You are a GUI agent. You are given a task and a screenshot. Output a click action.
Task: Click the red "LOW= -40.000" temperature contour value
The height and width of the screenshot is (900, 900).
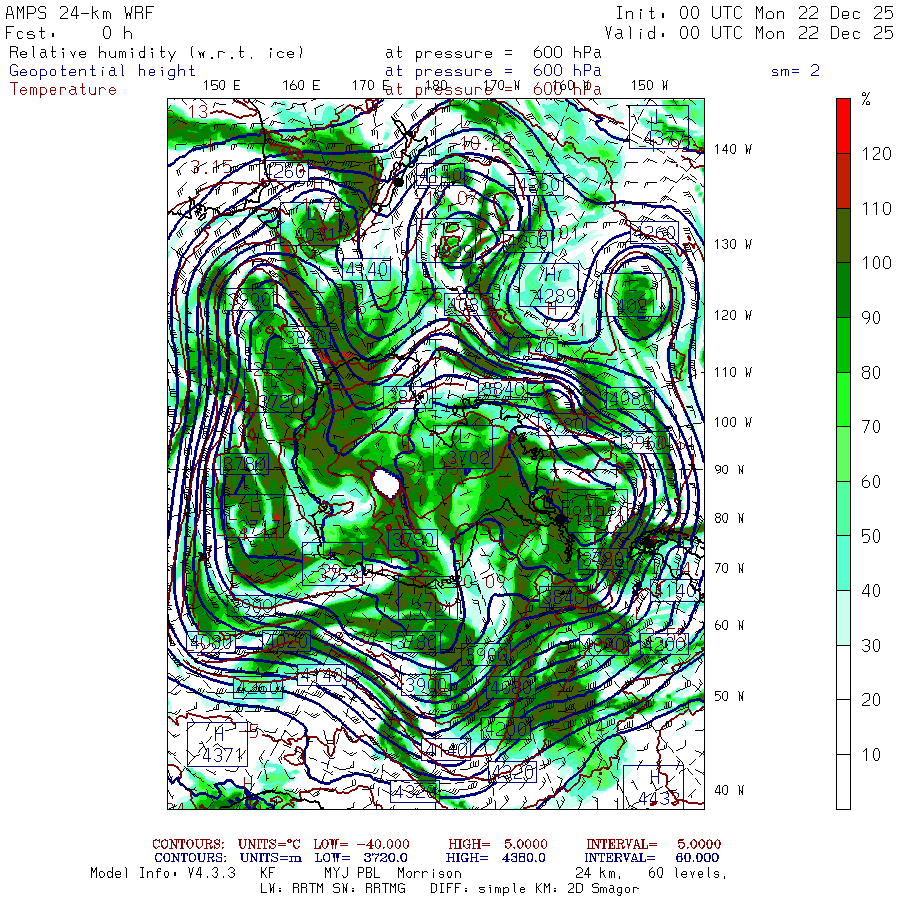point(362,844)
